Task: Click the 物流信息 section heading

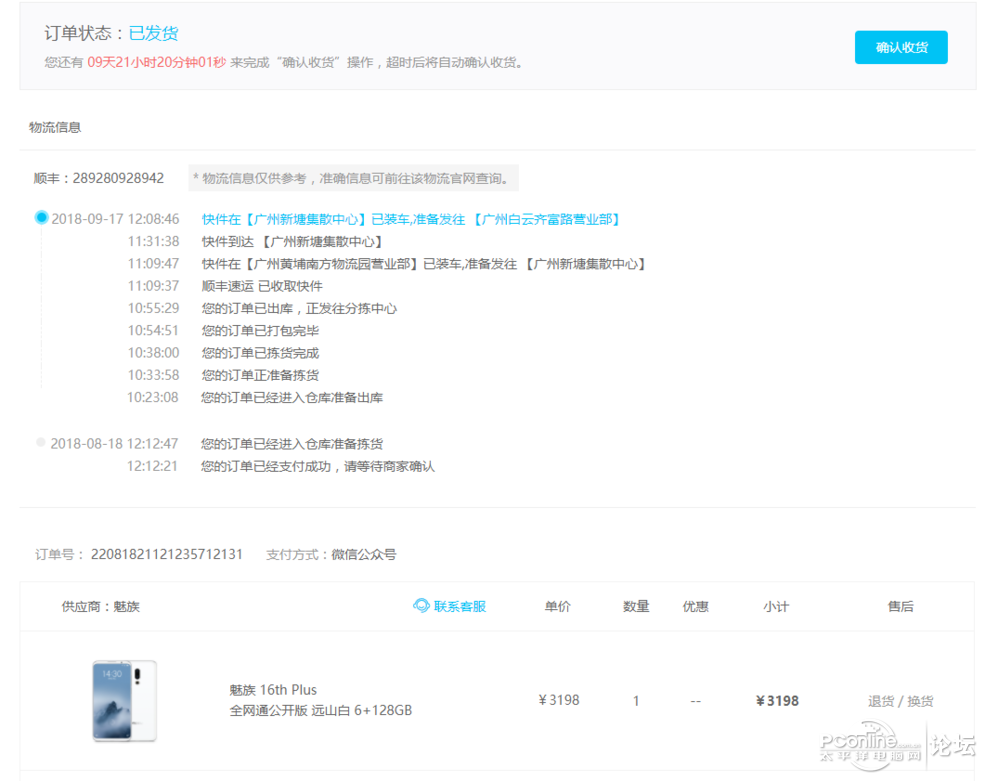Action: [55, 128]
